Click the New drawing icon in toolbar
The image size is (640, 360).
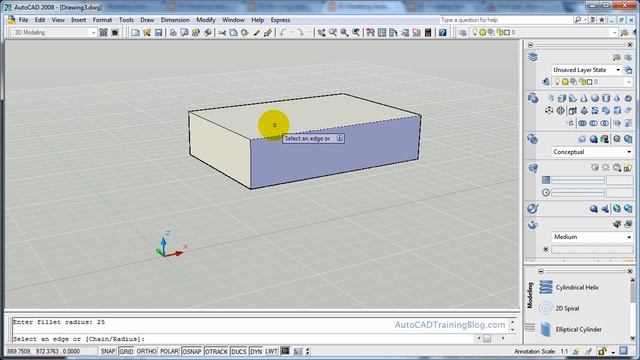pyautogui.click(x=135, y=33)
